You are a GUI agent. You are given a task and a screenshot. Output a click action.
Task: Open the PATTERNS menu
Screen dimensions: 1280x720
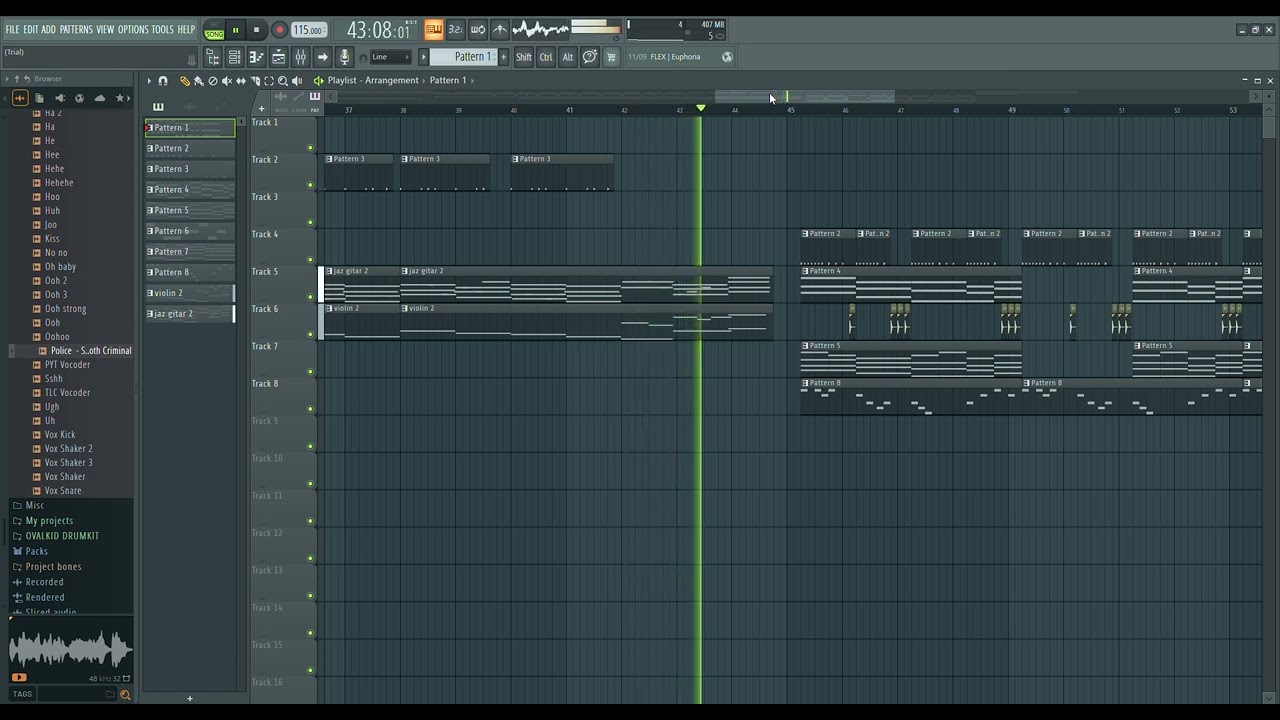[x=76, y=29]
